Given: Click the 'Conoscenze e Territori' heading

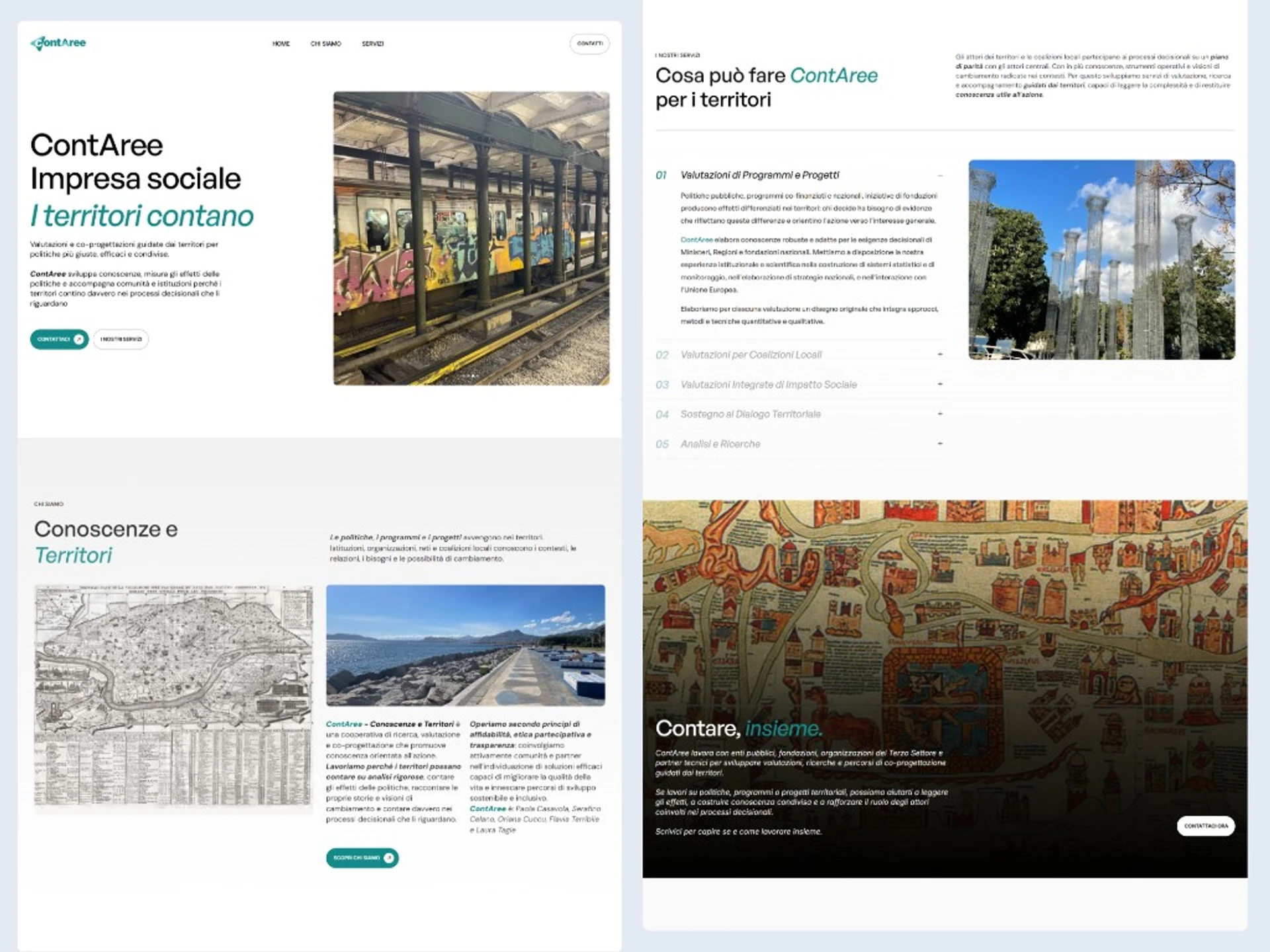Looking at the screenshot, I should 106,542.
